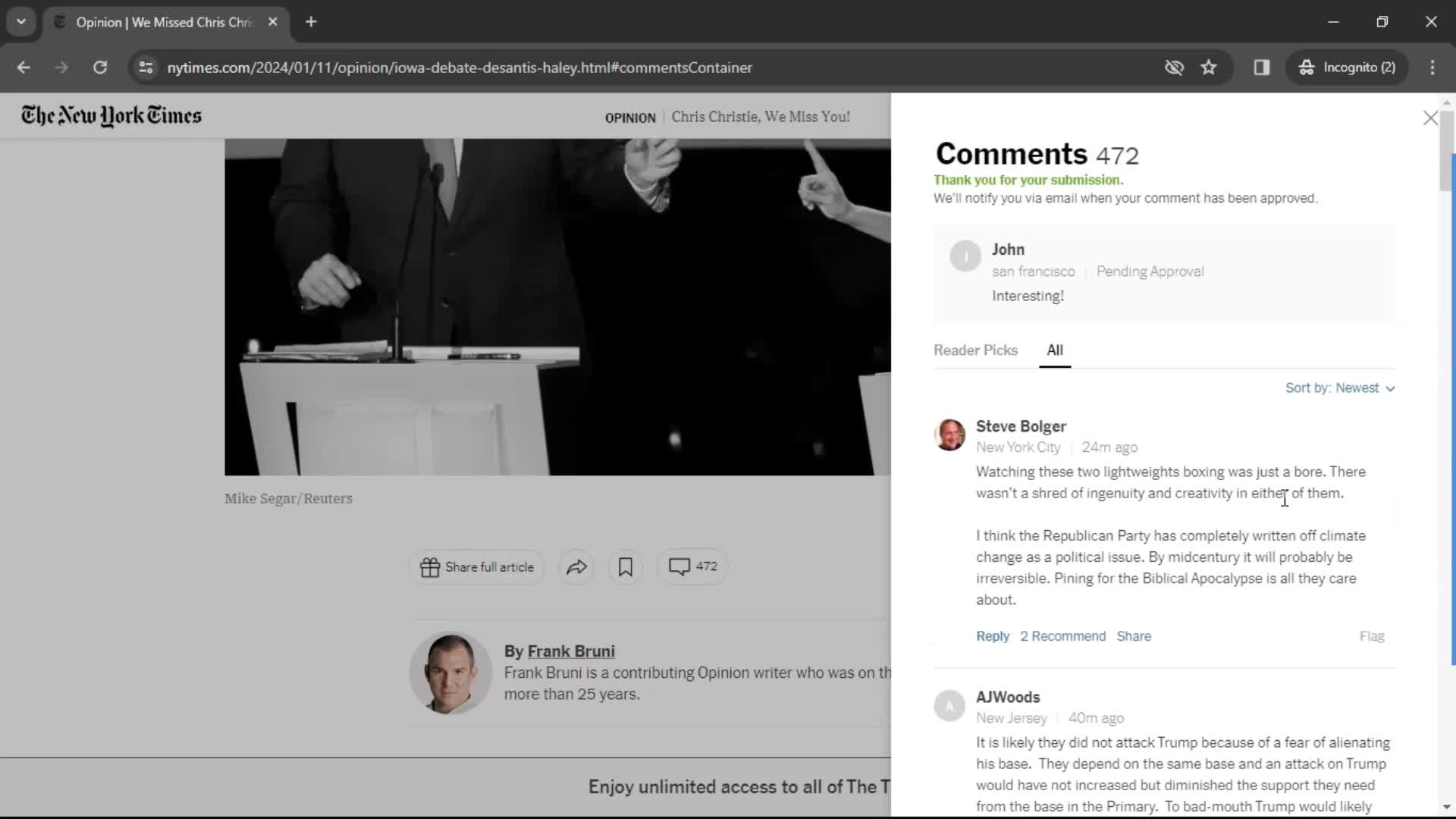Select the 'Reader Picks' tab
This screenshot has height=819, width=1456.
(976, 349)
